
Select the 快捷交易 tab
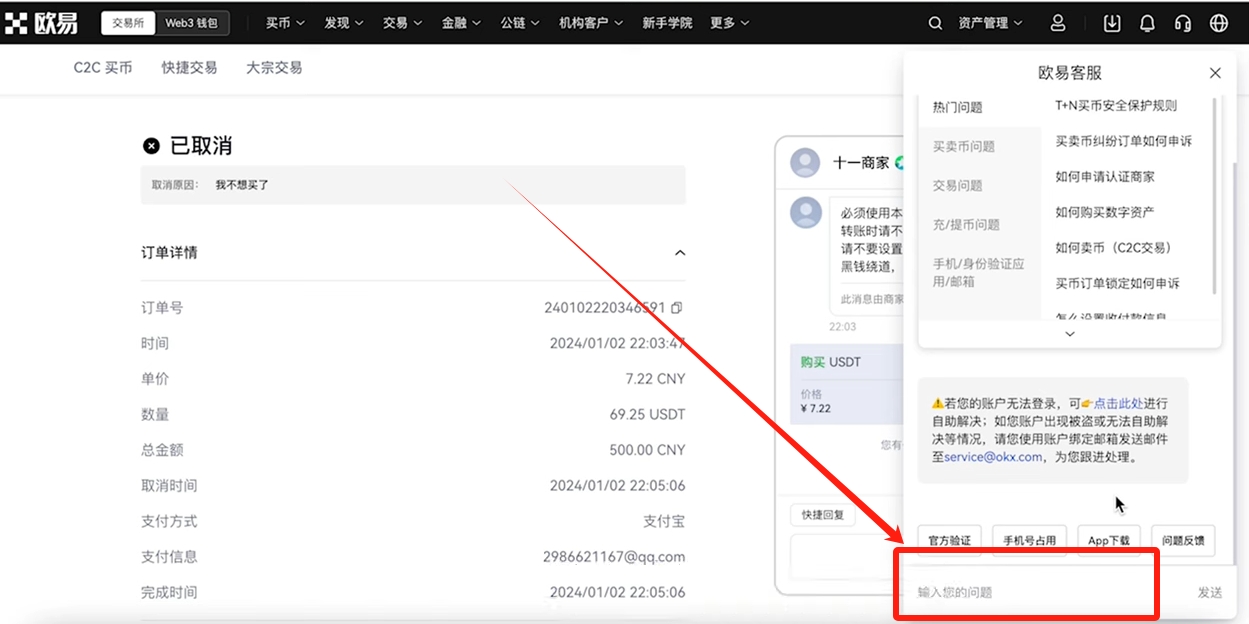(x=190, y=68)
